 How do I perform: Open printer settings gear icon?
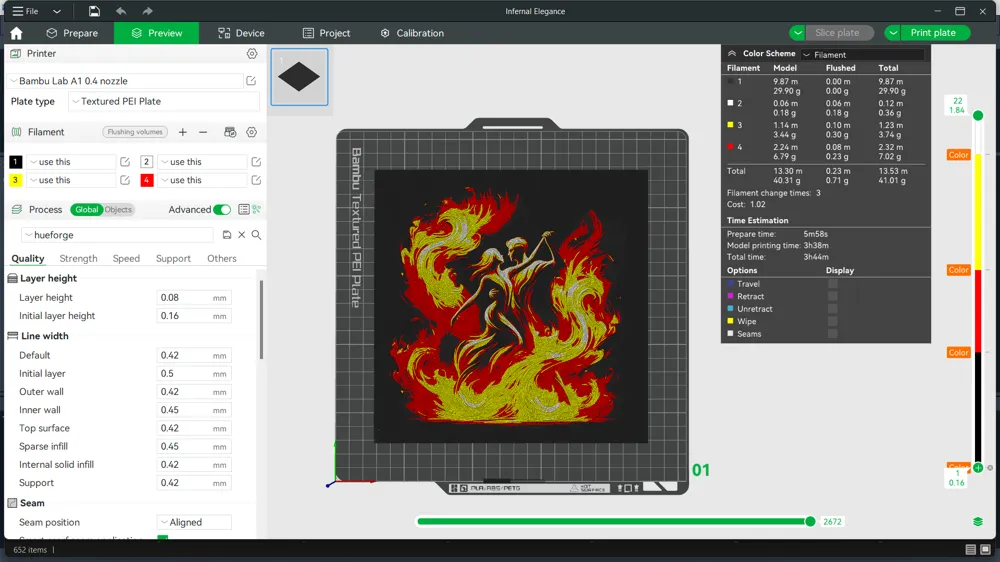(252, 54)
